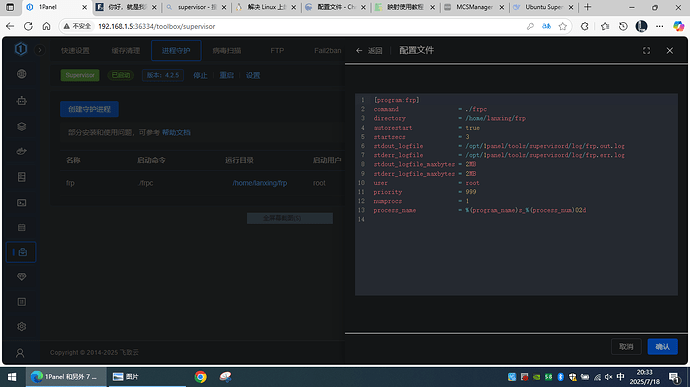Click the browser favorites star icon

click(x=562, y=26)
